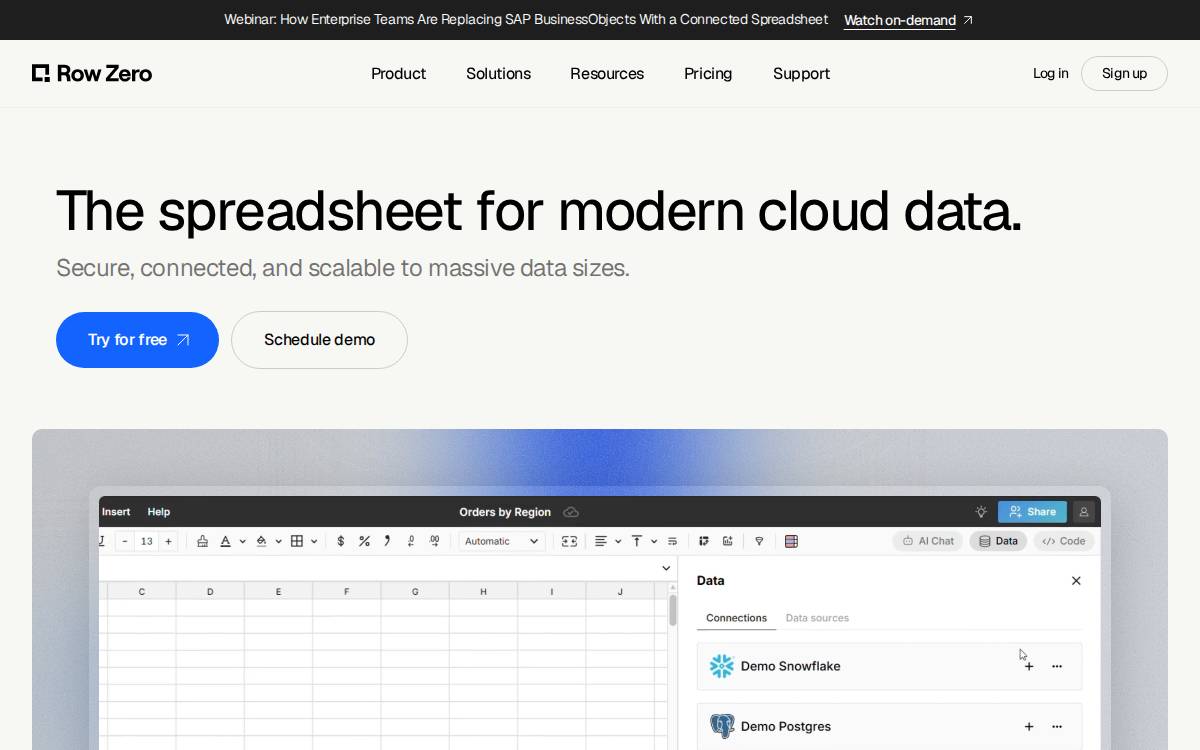
Task: Add Demo Snowflake with plus icon
Action: click(1029, 666)
